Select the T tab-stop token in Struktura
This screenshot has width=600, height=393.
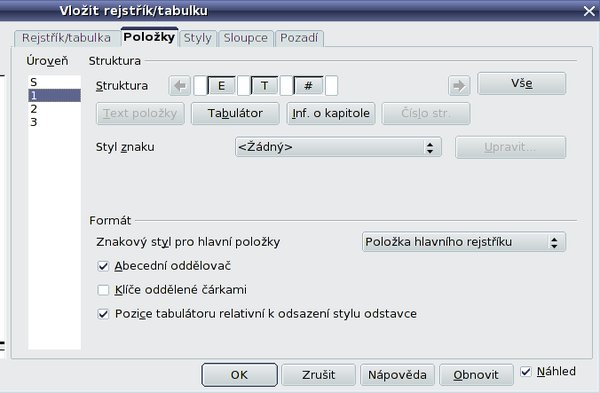pyautogui.click(x=264, y=86)
